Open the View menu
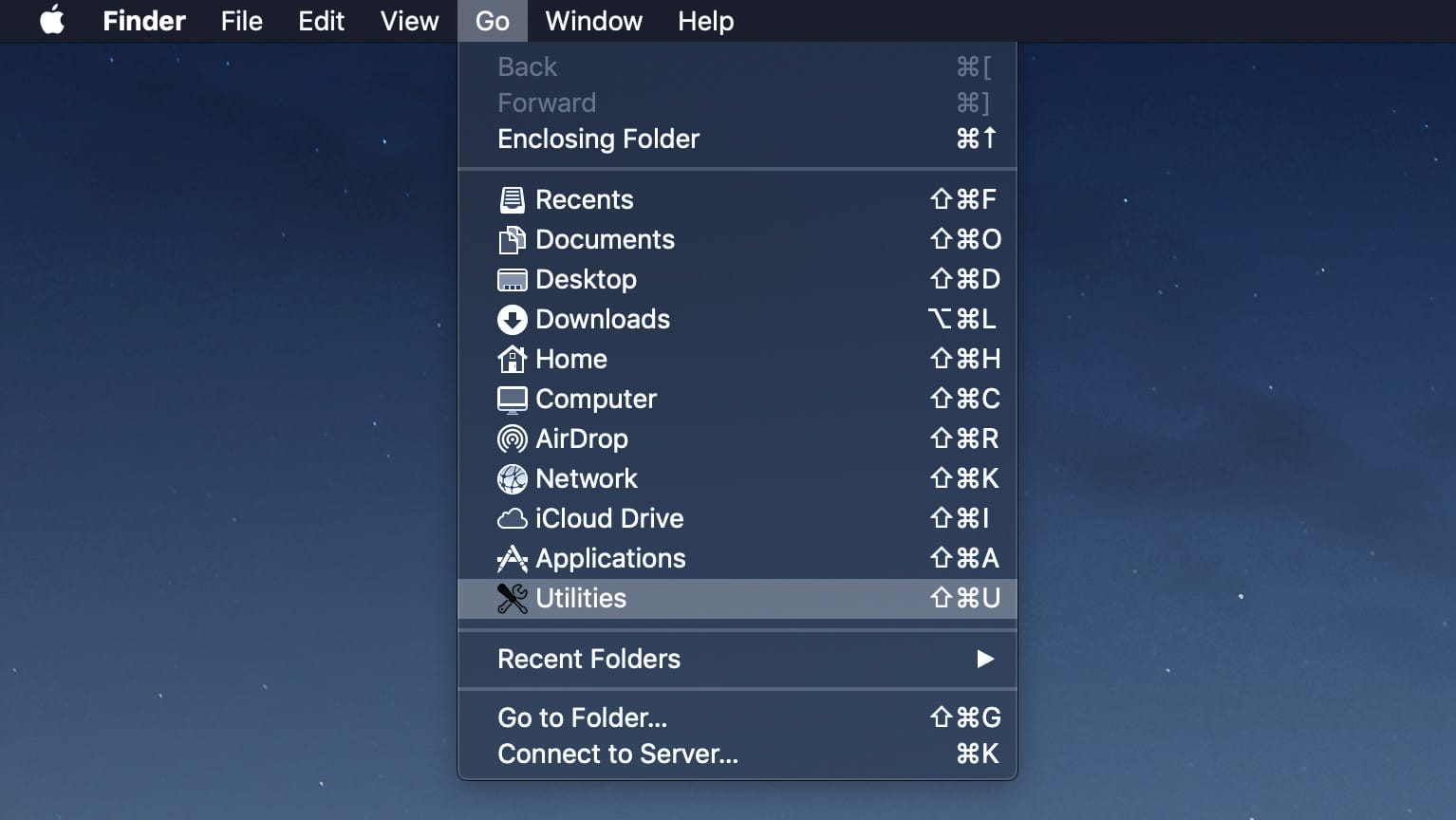The width and height of the screenshot is (1456, 820). [x=408, y=20]
